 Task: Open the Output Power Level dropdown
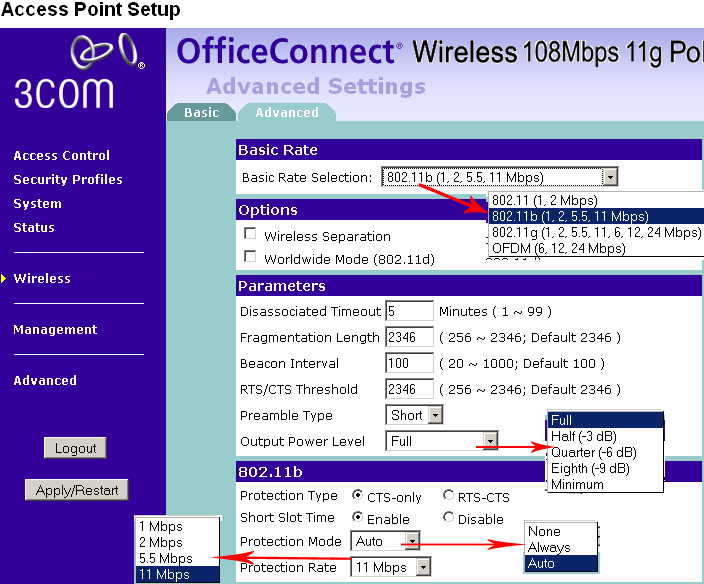click(x=441, y=441)
